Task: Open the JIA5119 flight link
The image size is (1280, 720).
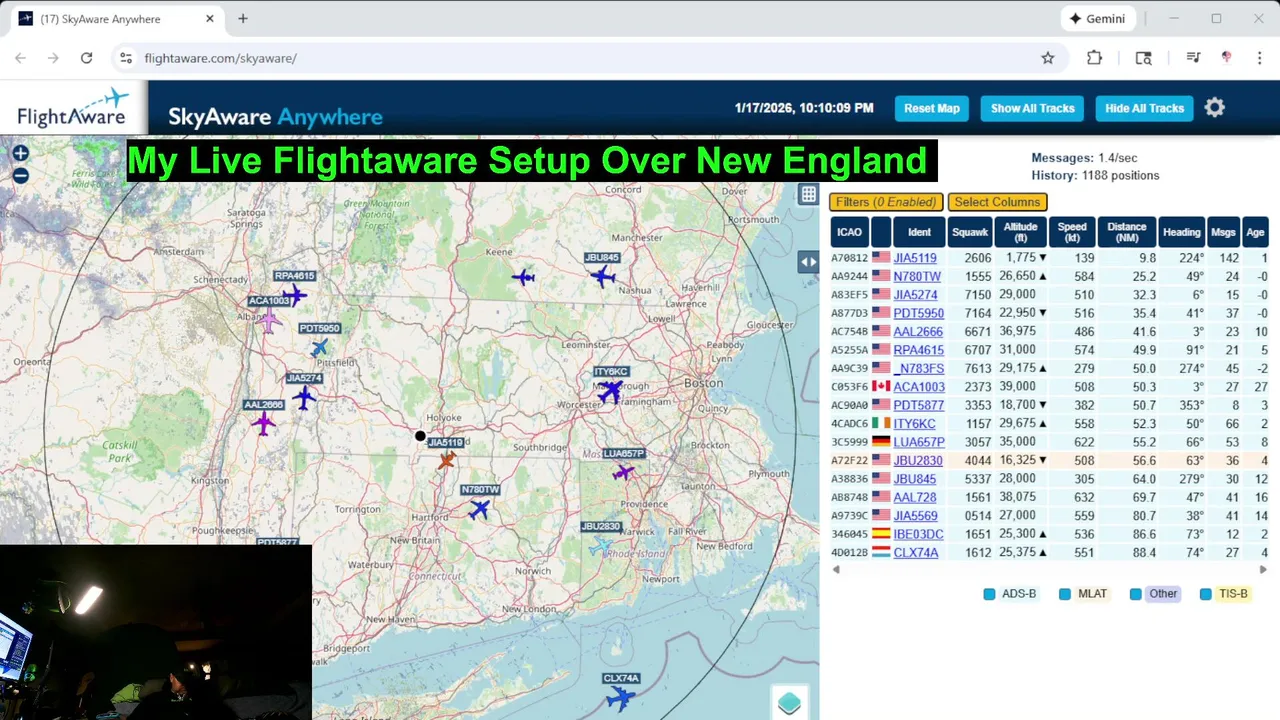Action: 915,258
